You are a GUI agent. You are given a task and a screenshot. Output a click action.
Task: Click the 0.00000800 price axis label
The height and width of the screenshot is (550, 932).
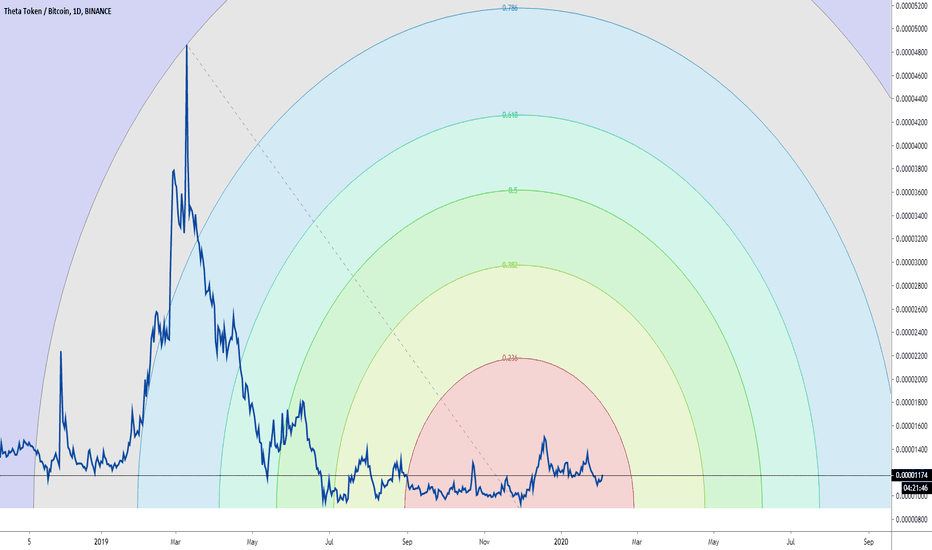point(912,520)
